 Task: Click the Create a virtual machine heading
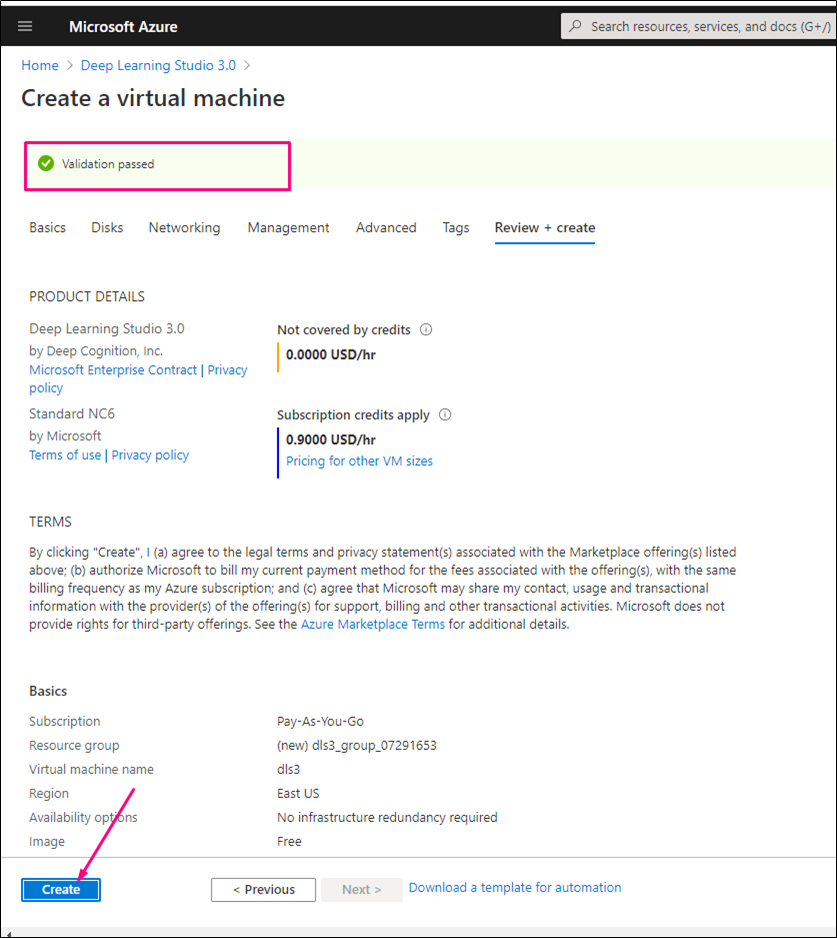pos(153,98)
